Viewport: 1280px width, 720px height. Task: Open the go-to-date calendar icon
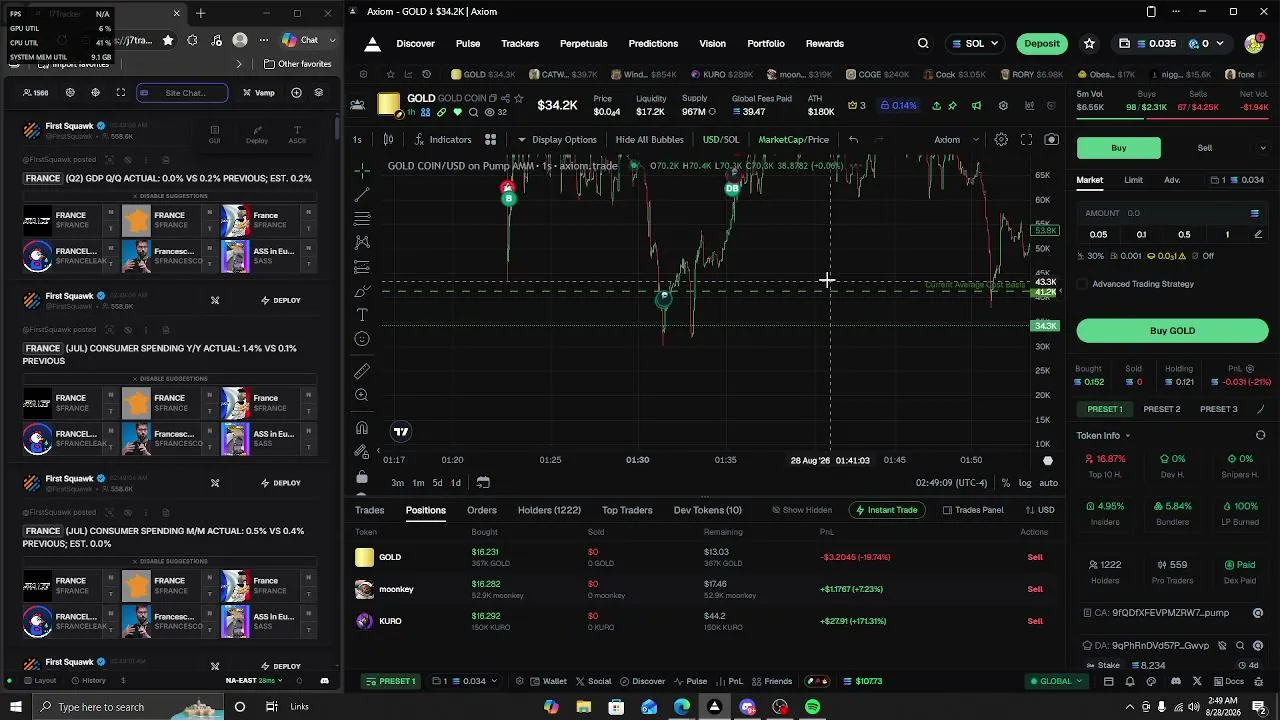[x=483, y=483]
